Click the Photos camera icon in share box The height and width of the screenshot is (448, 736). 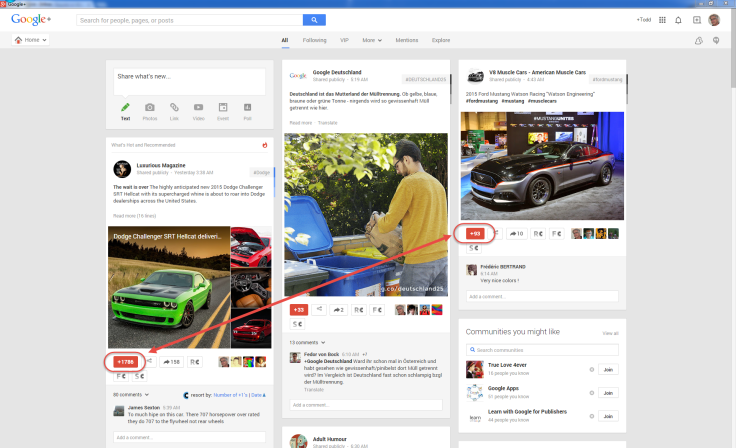[150, 108]
